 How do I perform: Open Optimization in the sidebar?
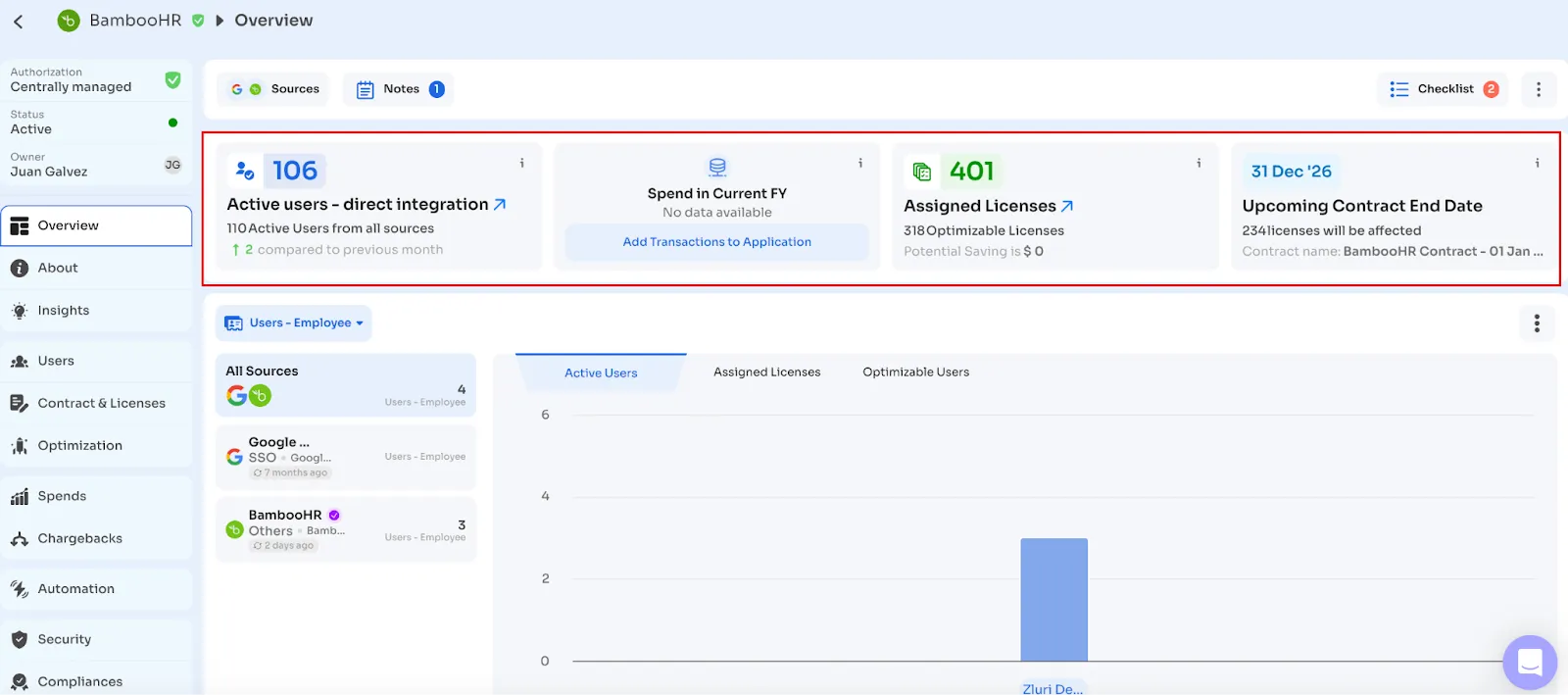coord(97,445)
